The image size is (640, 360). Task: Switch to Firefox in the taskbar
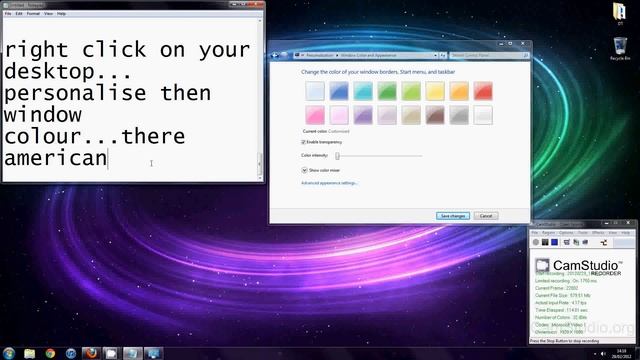pyautogui.click(x=91, y=353)
